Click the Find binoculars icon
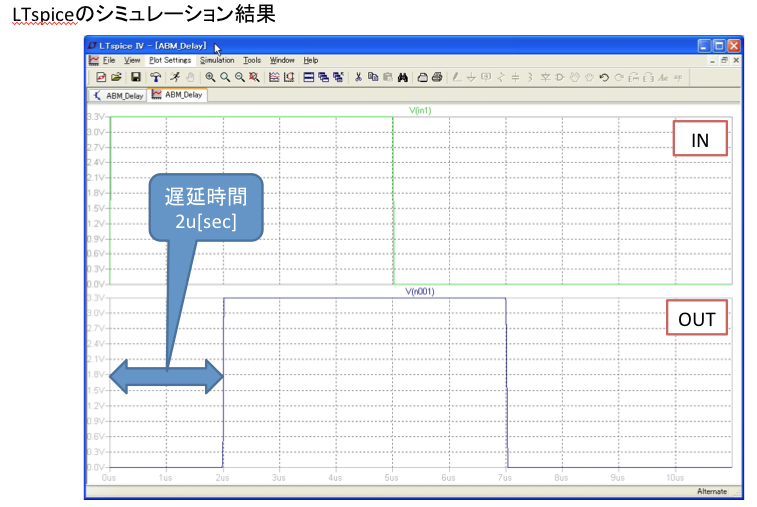757x507 pixels. pyautogui.click(x=403, y=76)
